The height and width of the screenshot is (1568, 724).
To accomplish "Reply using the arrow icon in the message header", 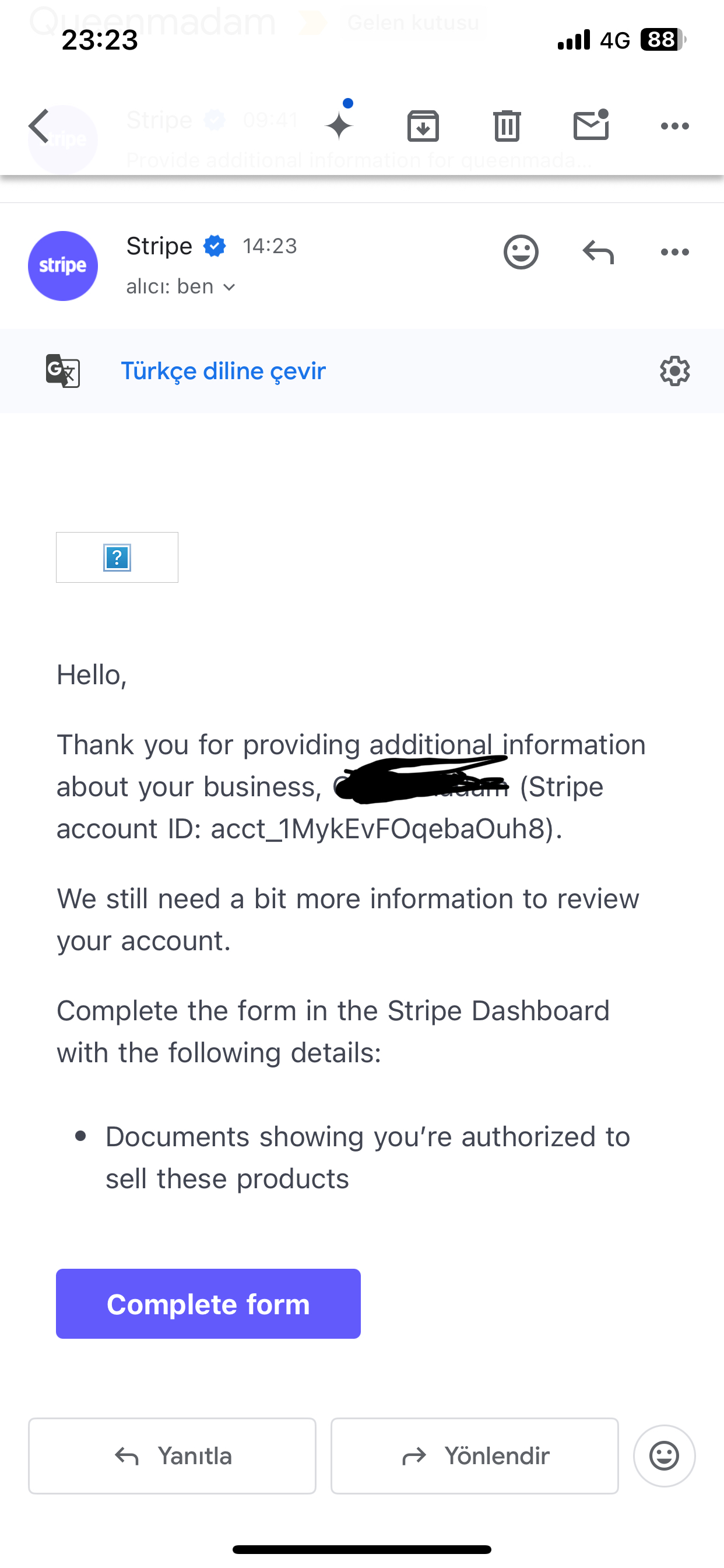I will [598, 251].
